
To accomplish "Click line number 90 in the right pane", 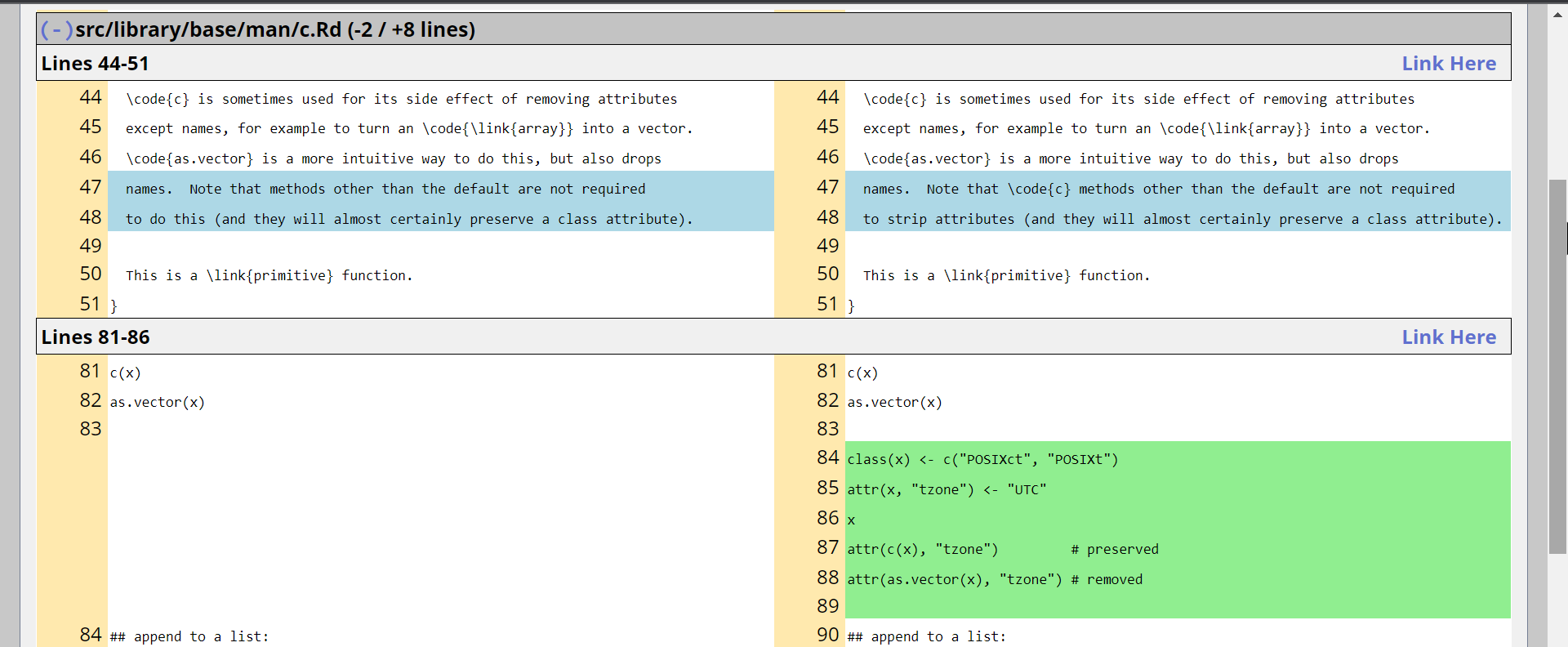I will click(x=826, y=636).
